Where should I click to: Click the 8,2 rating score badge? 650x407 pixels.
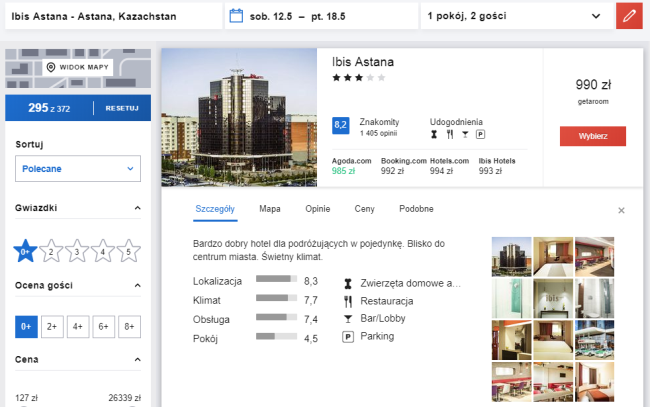pos(340,125)
